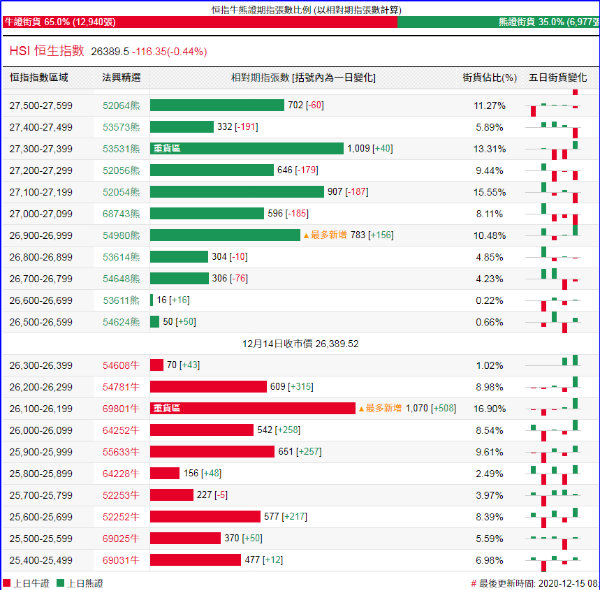Click the red bar showing 651 [+257]
The image size is (600, 590).
click(212, 451)
